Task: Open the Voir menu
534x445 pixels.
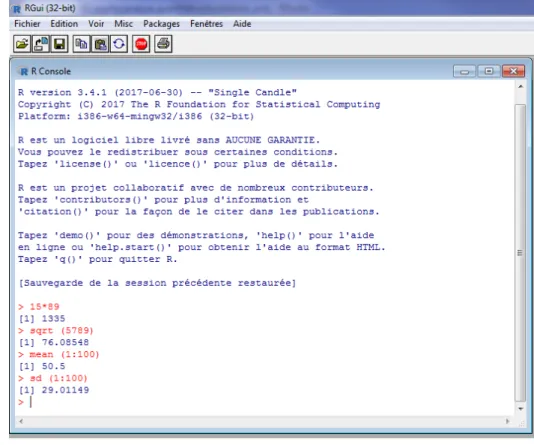Action: click(x=96, y=24)
